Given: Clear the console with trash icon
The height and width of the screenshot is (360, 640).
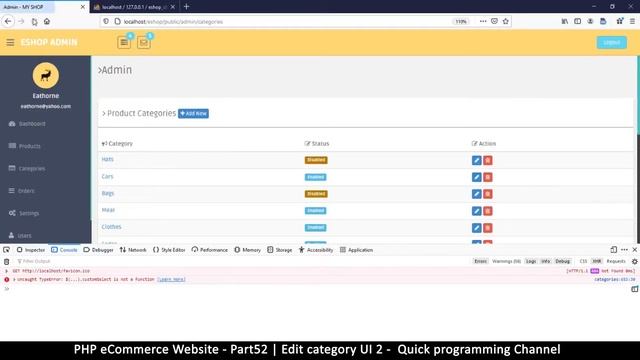Looking at the screenshot, I should [7, 261].
